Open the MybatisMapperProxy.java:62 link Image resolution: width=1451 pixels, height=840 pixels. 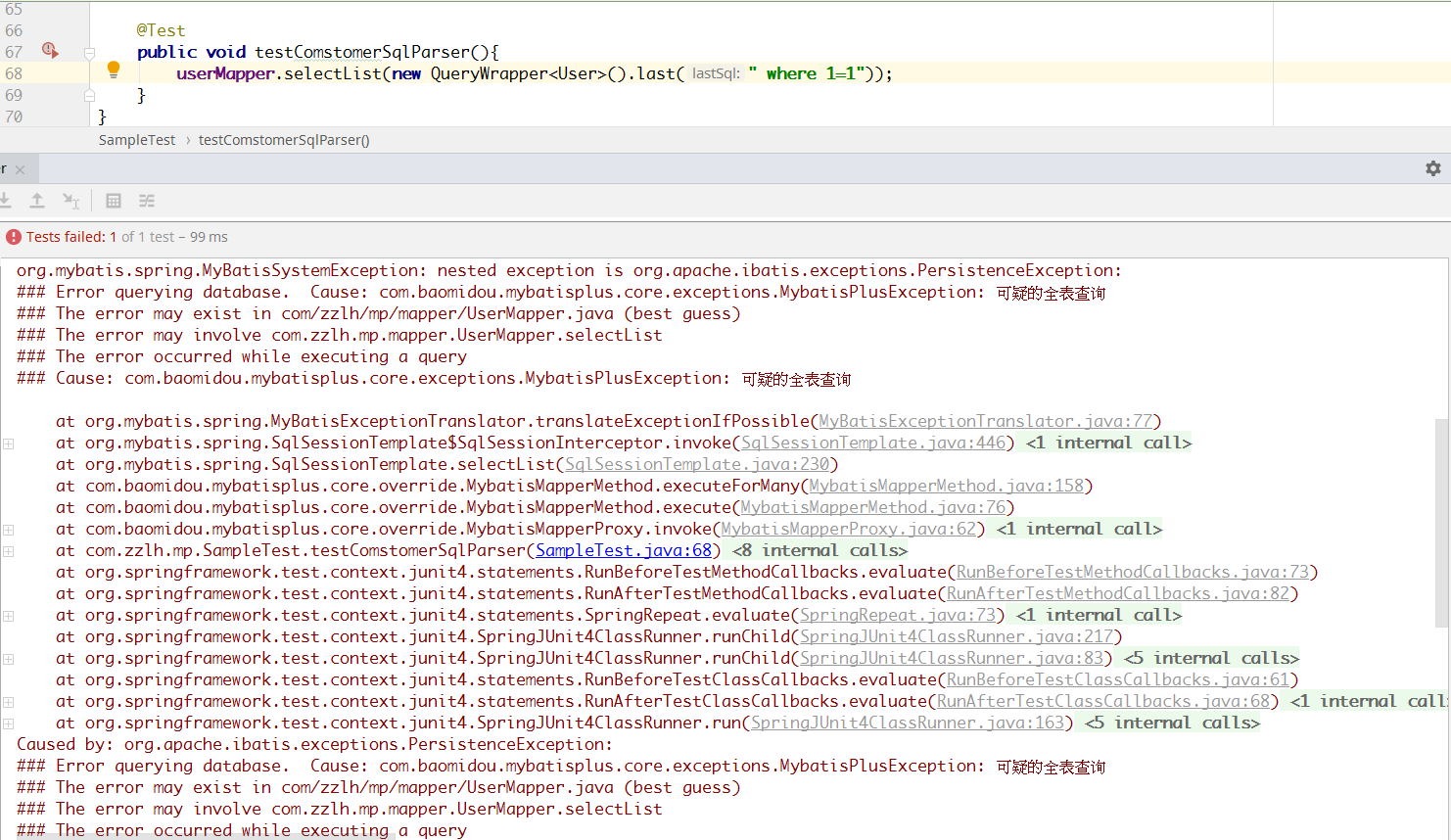[849, 529]
